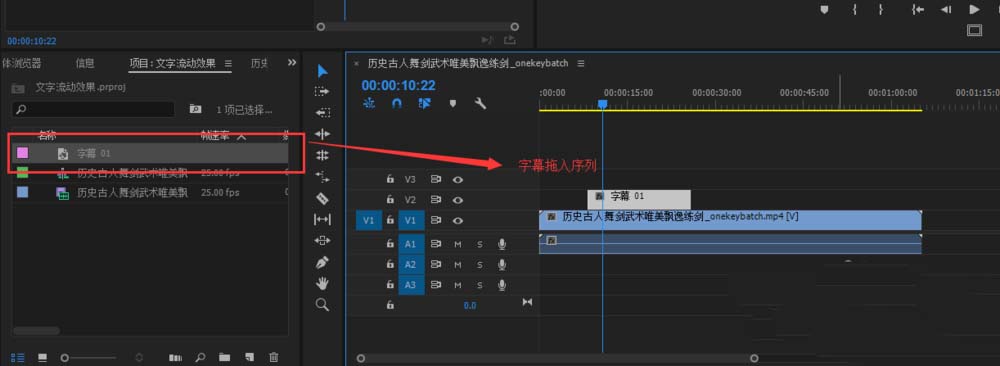This screenshot has height=366, width=1000.
Task: Hide track V2 output eye
Action: (457, 200)
